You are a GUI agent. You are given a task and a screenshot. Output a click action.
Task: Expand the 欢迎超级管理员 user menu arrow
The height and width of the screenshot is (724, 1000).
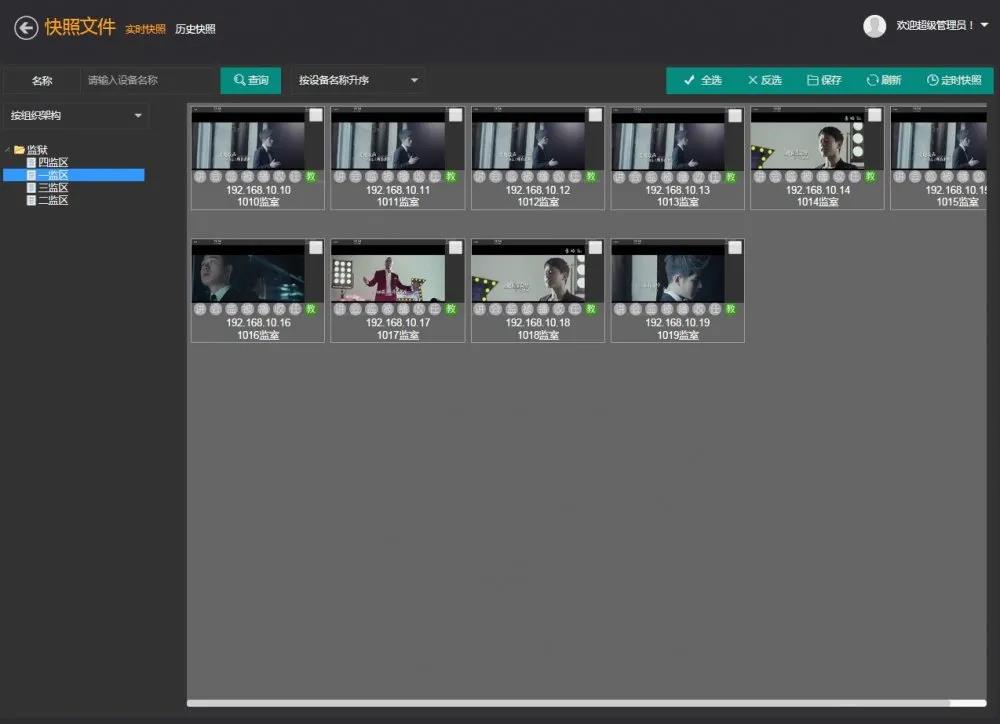point(984,26)
